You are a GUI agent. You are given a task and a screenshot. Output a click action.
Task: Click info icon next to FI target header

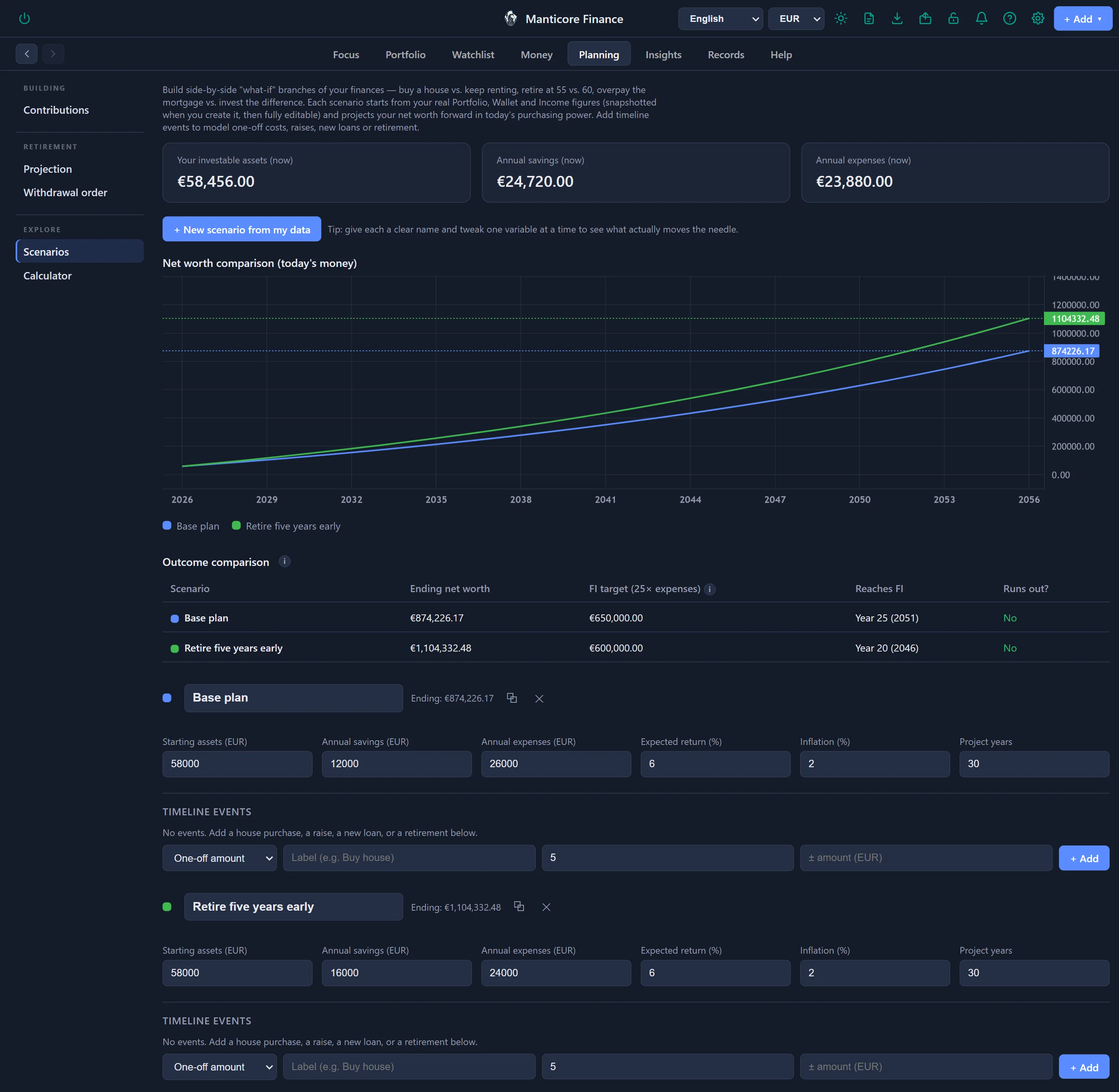(x=710, y=589)
